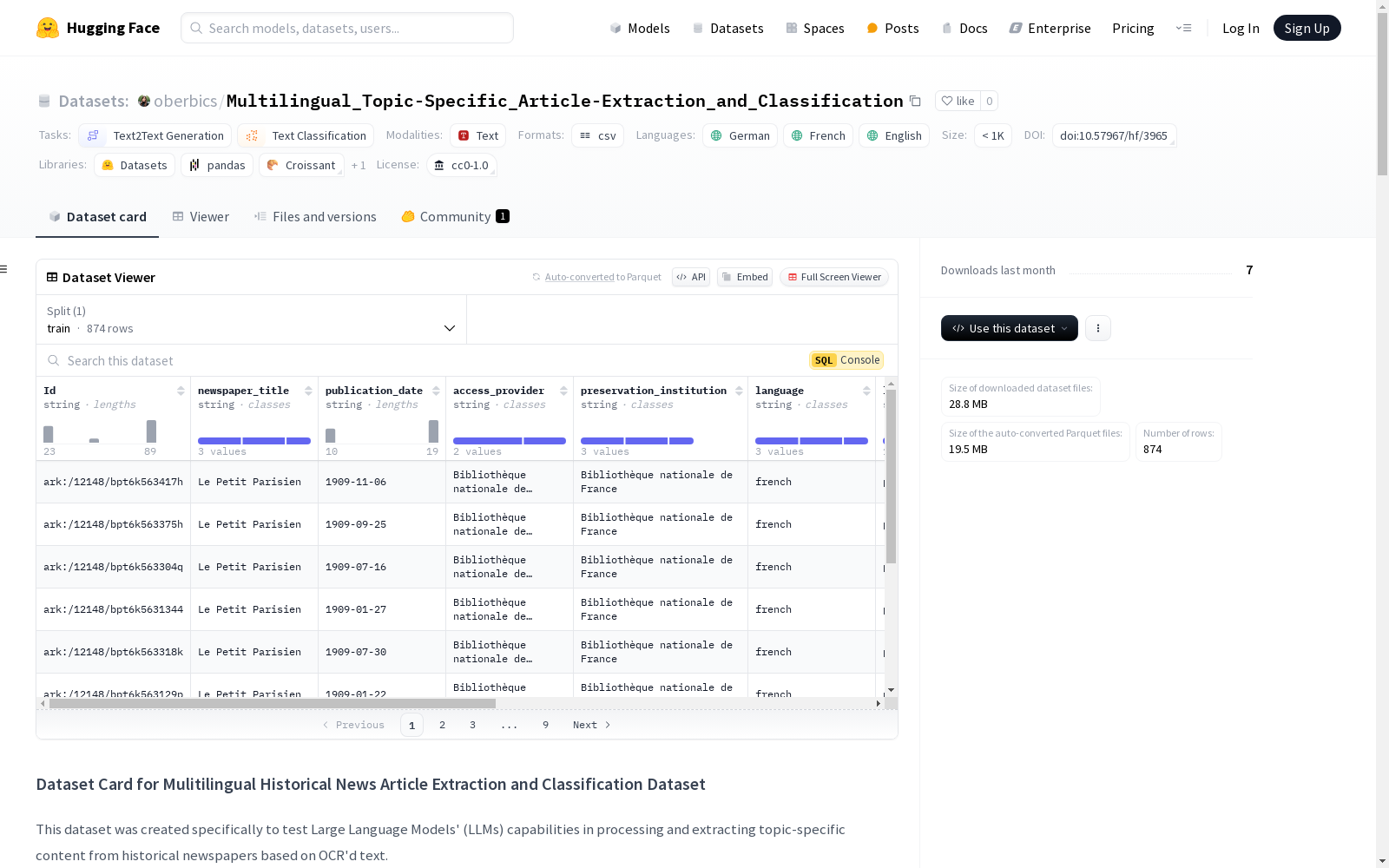Click the cell ark:/12148/bpt6k563417h
The height and width of the screenshot is (868, 1389).
tap(113, 482)
